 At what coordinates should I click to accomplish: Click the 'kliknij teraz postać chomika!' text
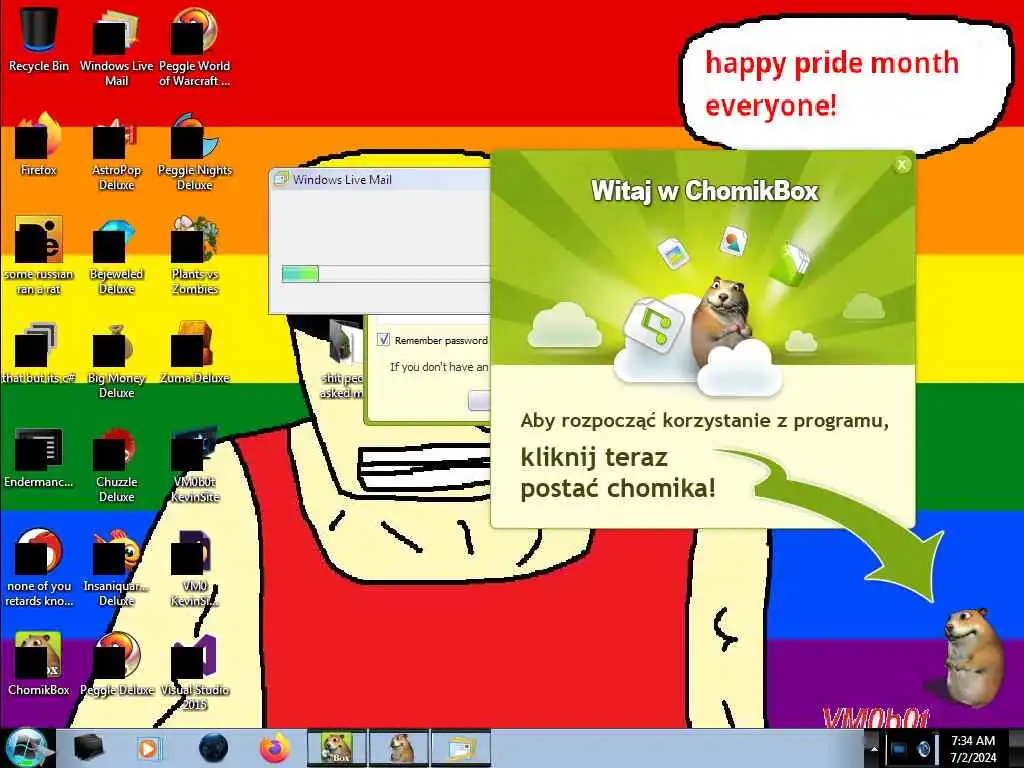point(618,473)
